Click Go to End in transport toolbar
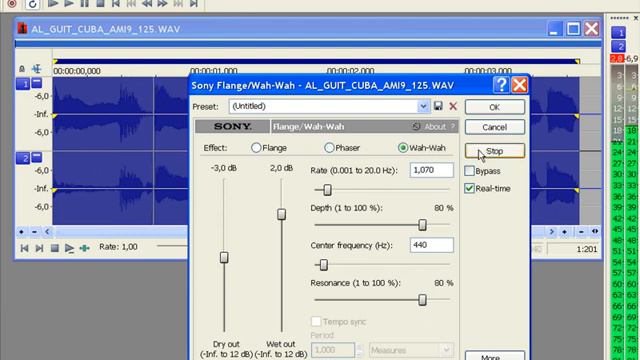Image resolution: width=640 pixels, height=360 pixels. coord(193,4)
